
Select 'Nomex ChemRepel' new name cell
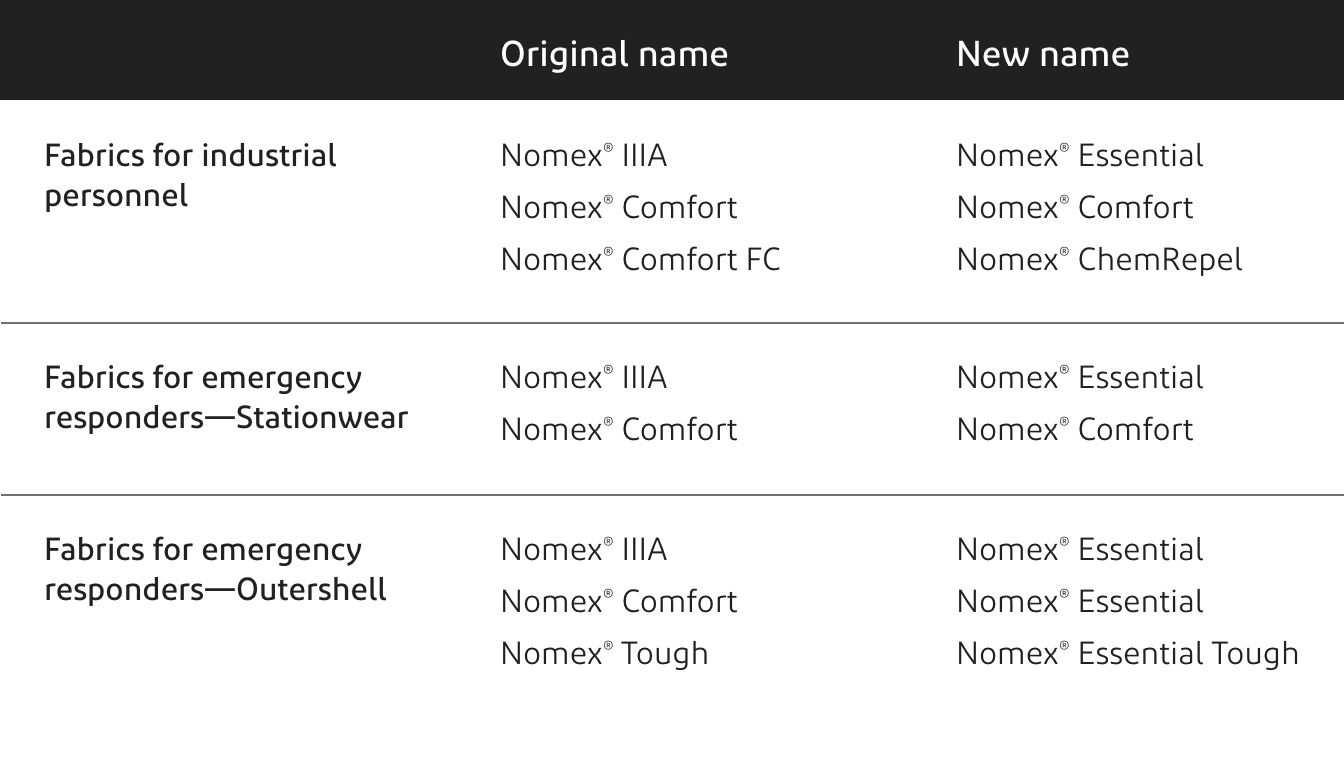point(1099,260)
